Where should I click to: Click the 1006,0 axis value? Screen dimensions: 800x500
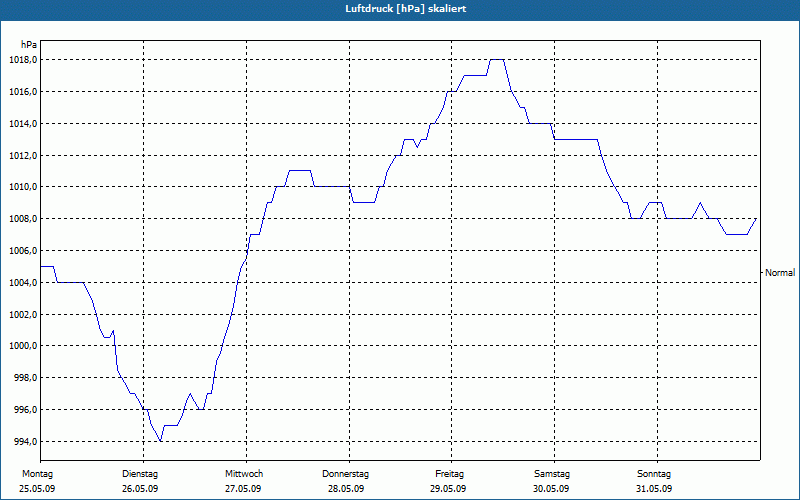click(x=22, y=251)
